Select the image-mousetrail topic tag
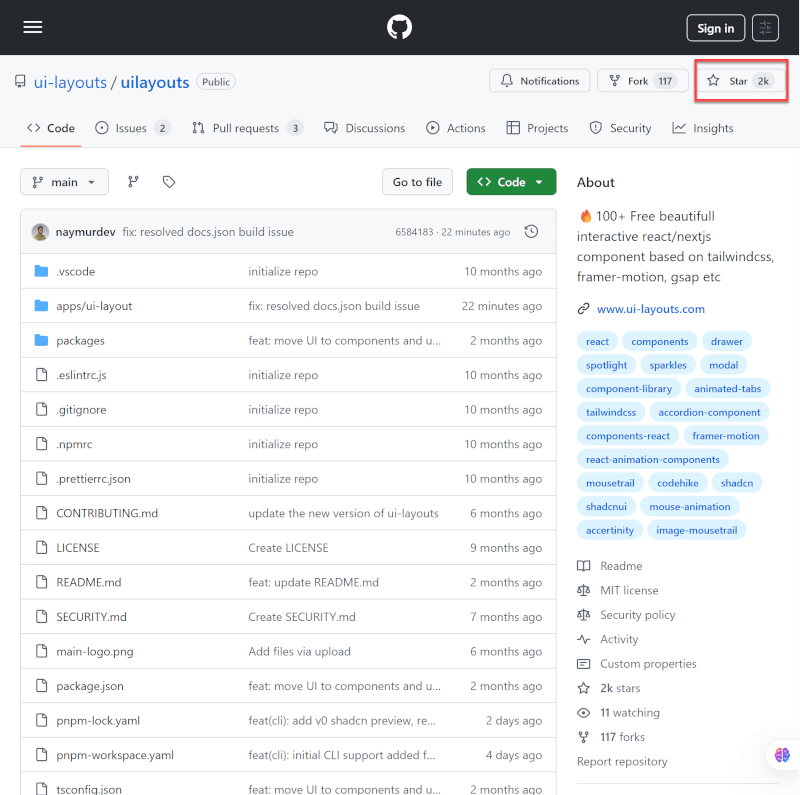 tap(696, 530)
